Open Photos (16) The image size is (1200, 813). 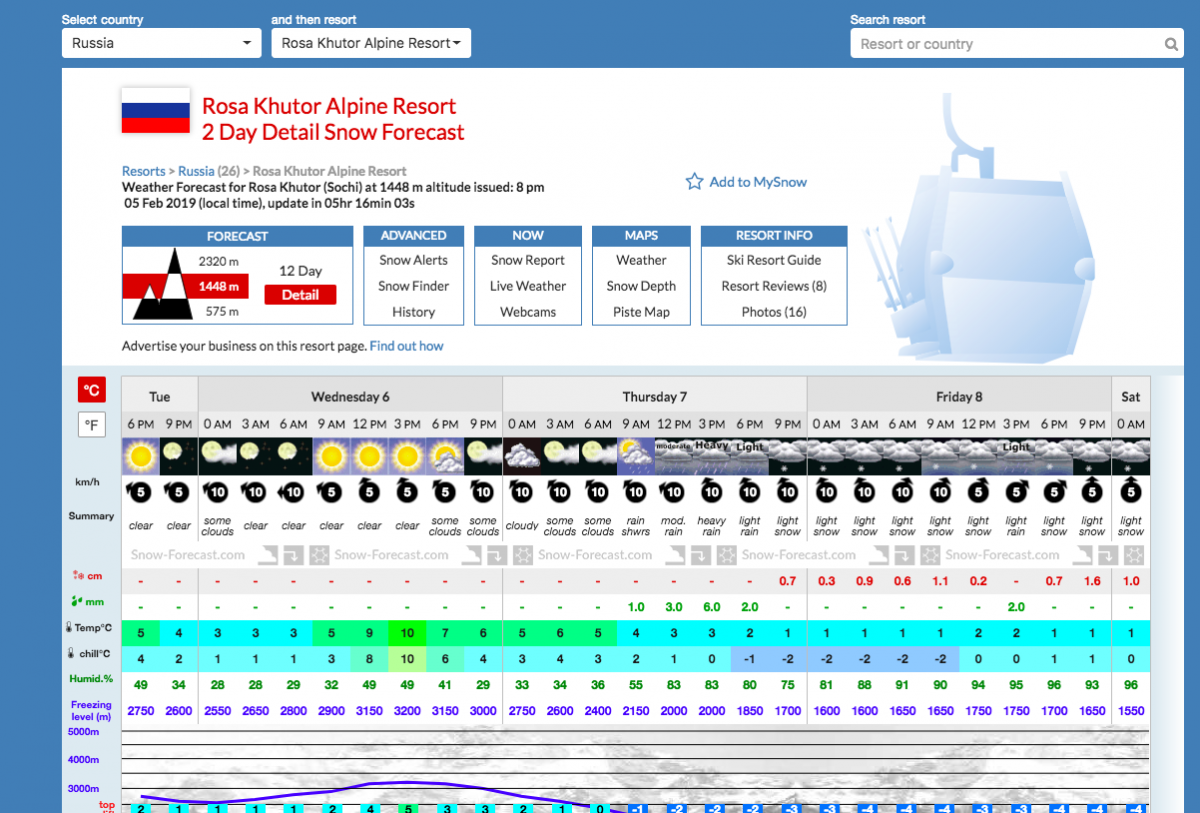coord(774,312)
